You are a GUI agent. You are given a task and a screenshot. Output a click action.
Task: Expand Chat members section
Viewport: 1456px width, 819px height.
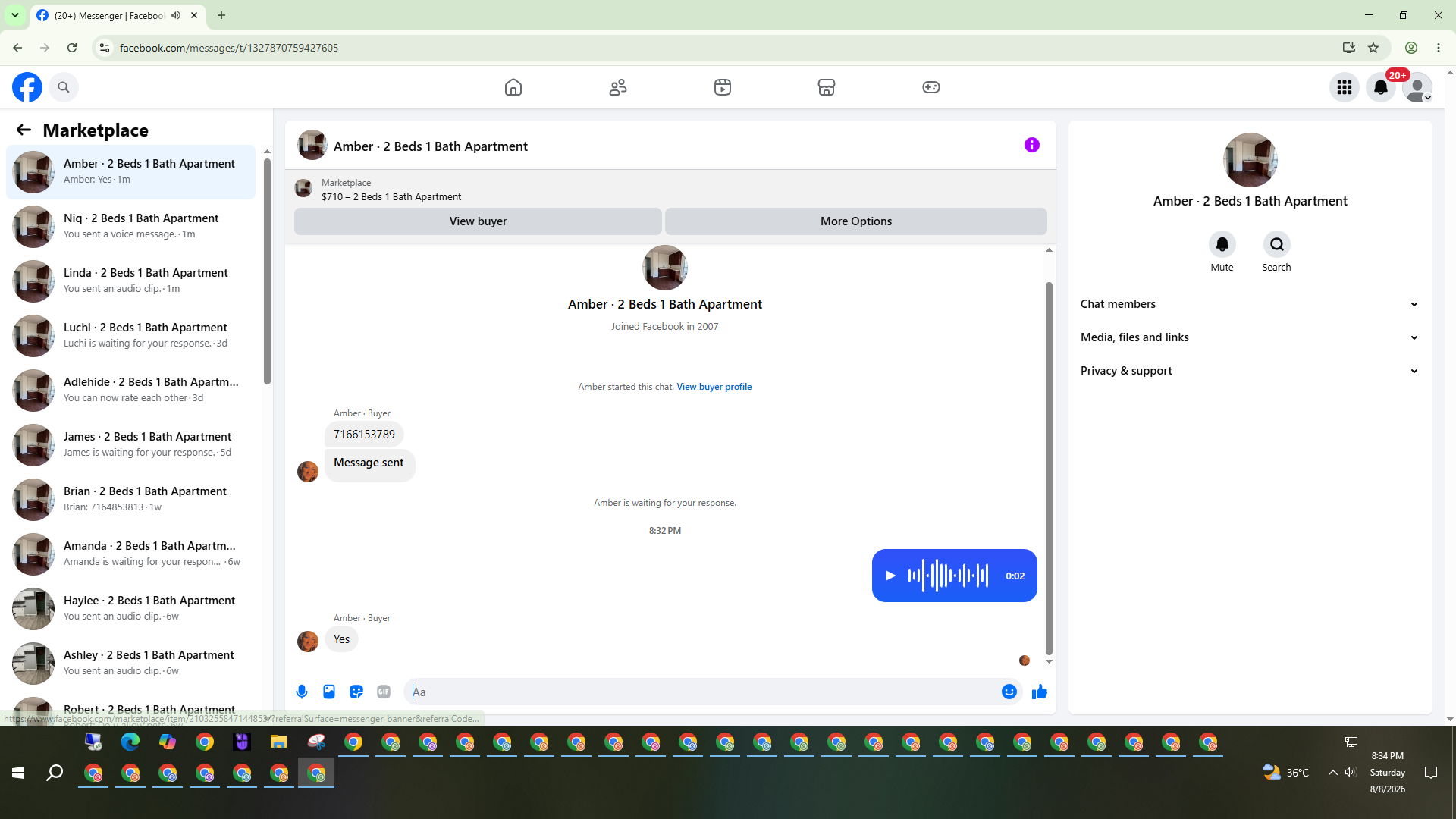(1250, 304)
